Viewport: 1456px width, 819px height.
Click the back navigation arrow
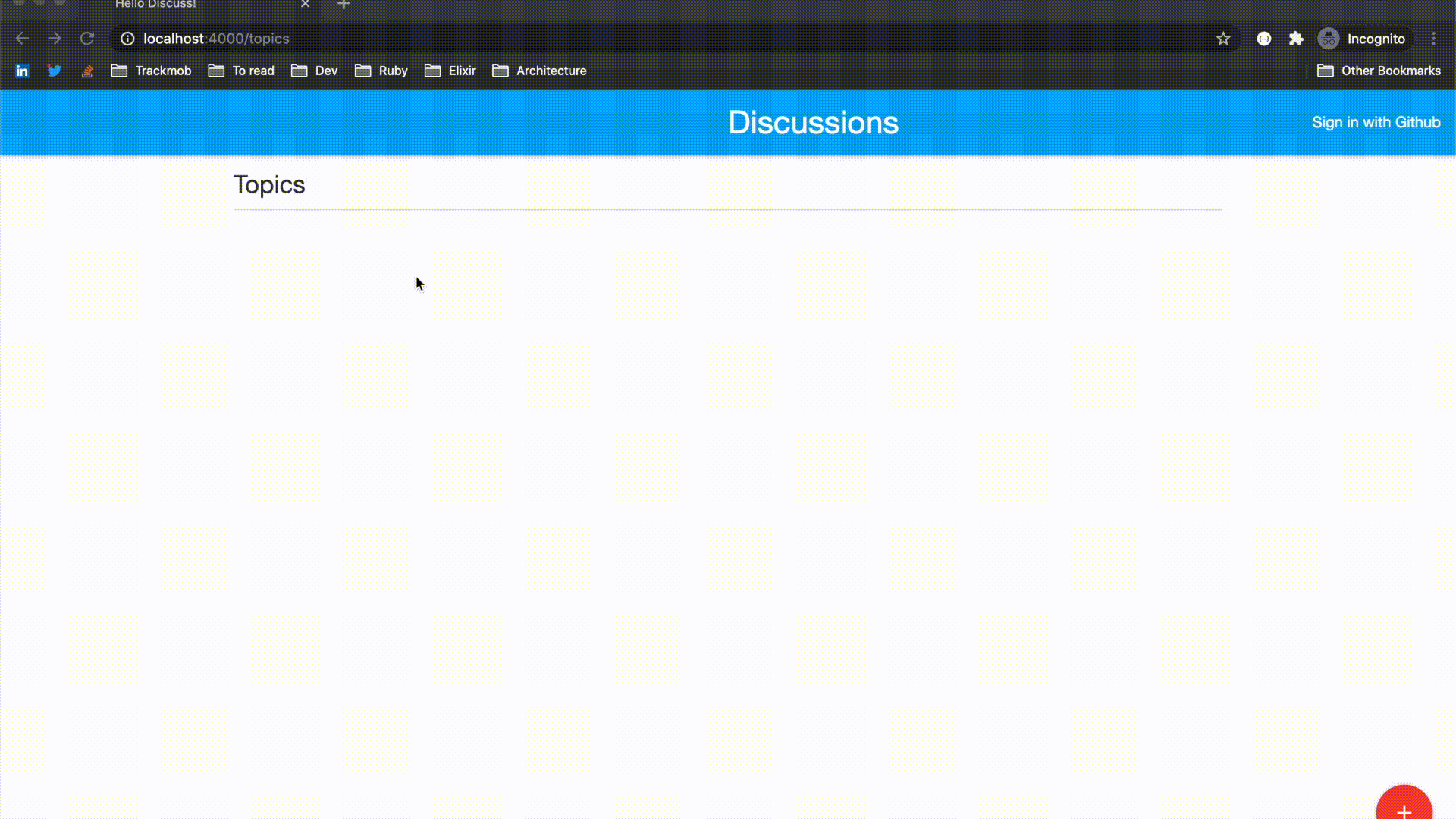point(22,39)
